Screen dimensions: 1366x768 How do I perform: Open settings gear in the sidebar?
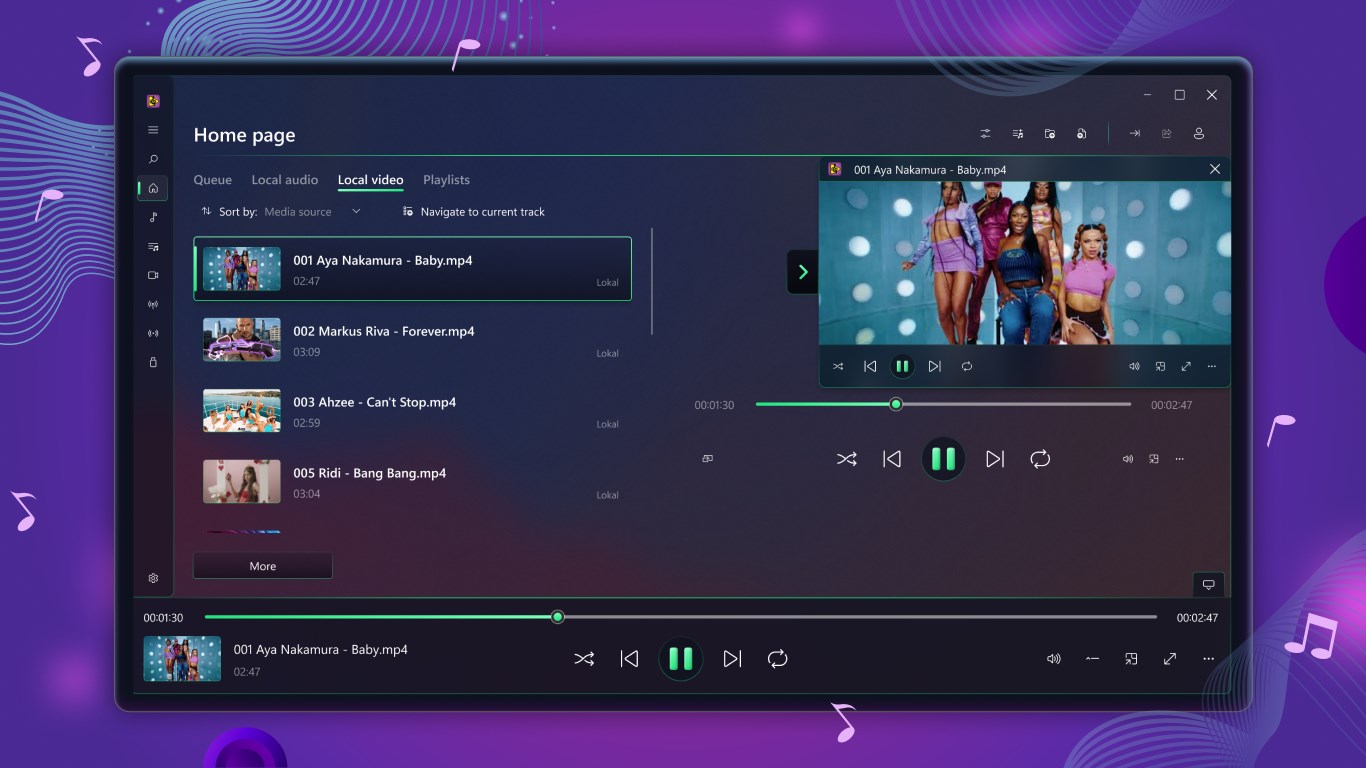153,578
